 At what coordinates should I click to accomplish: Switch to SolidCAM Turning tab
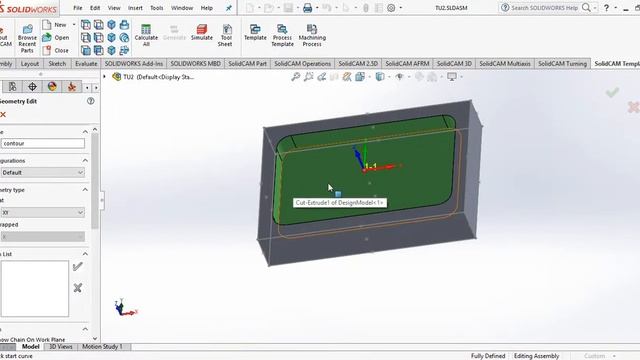click(562, 64)
